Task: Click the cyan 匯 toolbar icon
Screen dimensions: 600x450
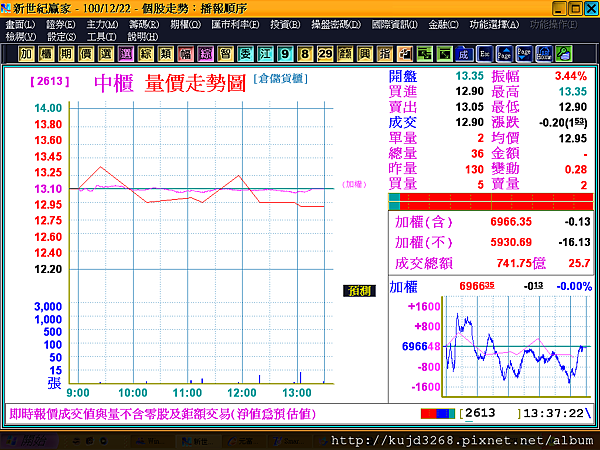Action: [x=265, y=54]
